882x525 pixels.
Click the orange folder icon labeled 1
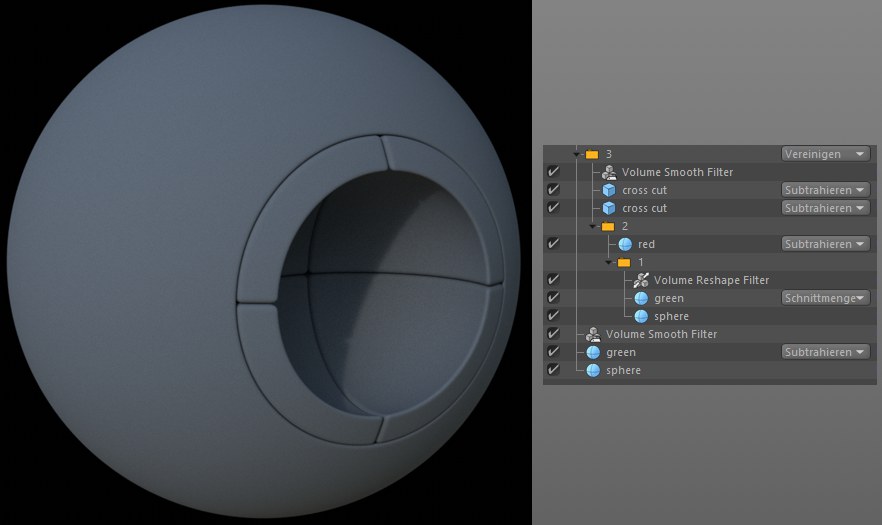coord(624,262)
